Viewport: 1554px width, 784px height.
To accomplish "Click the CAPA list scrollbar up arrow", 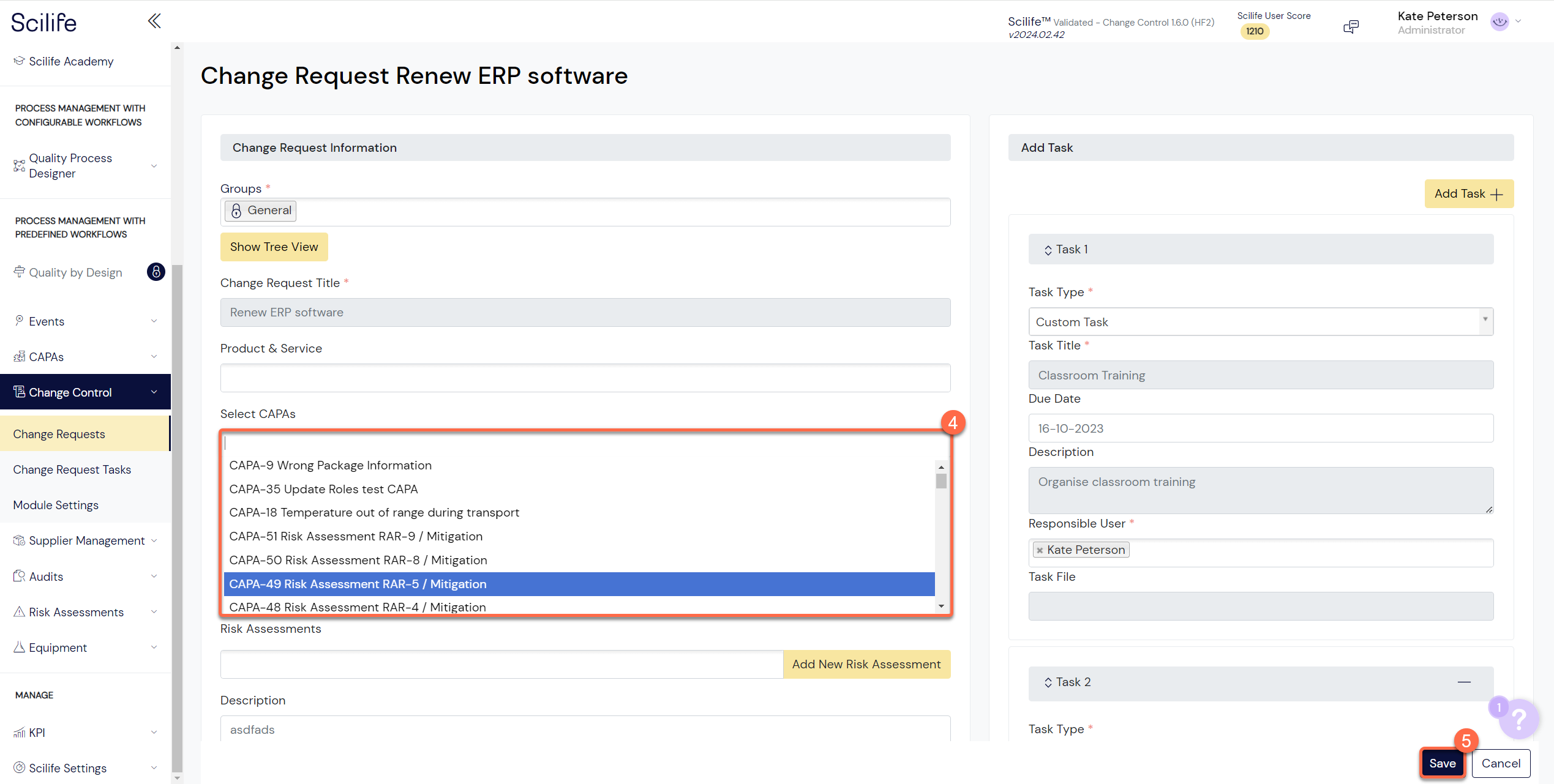I will (941, 466).
